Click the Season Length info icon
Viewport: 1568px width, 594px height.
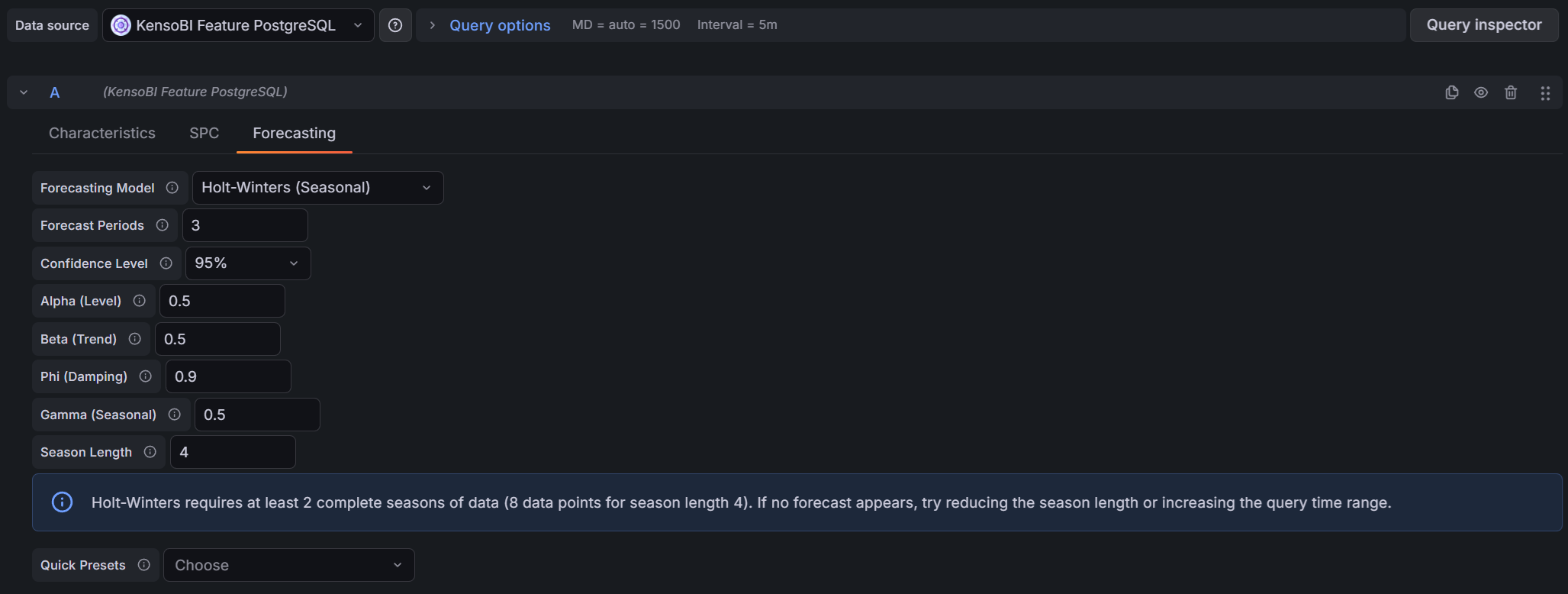click(150, 452)
